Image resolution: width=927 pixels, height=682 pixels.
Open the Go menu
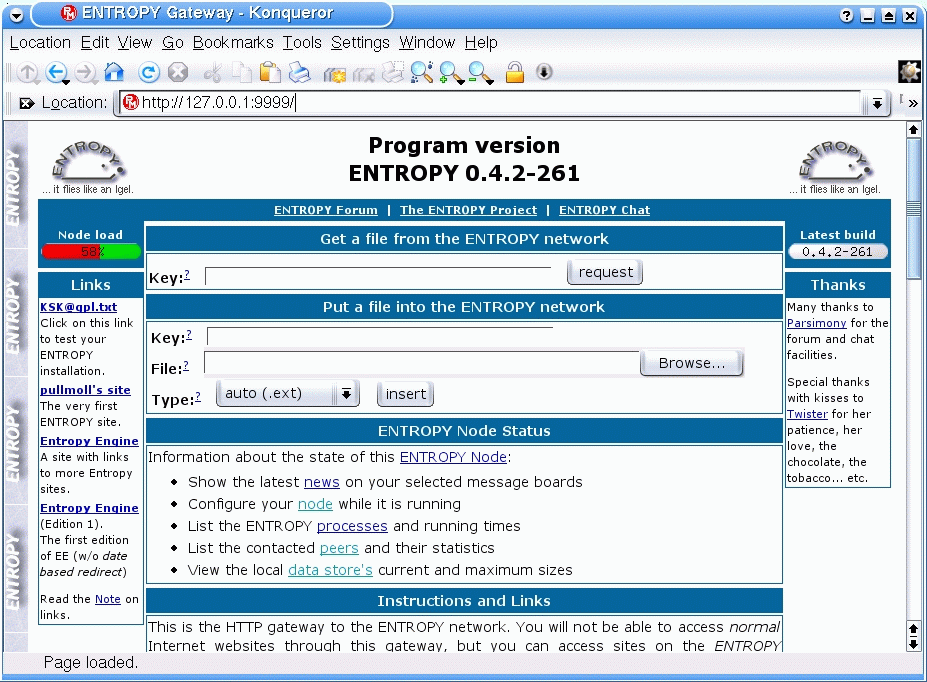[173, 43]
